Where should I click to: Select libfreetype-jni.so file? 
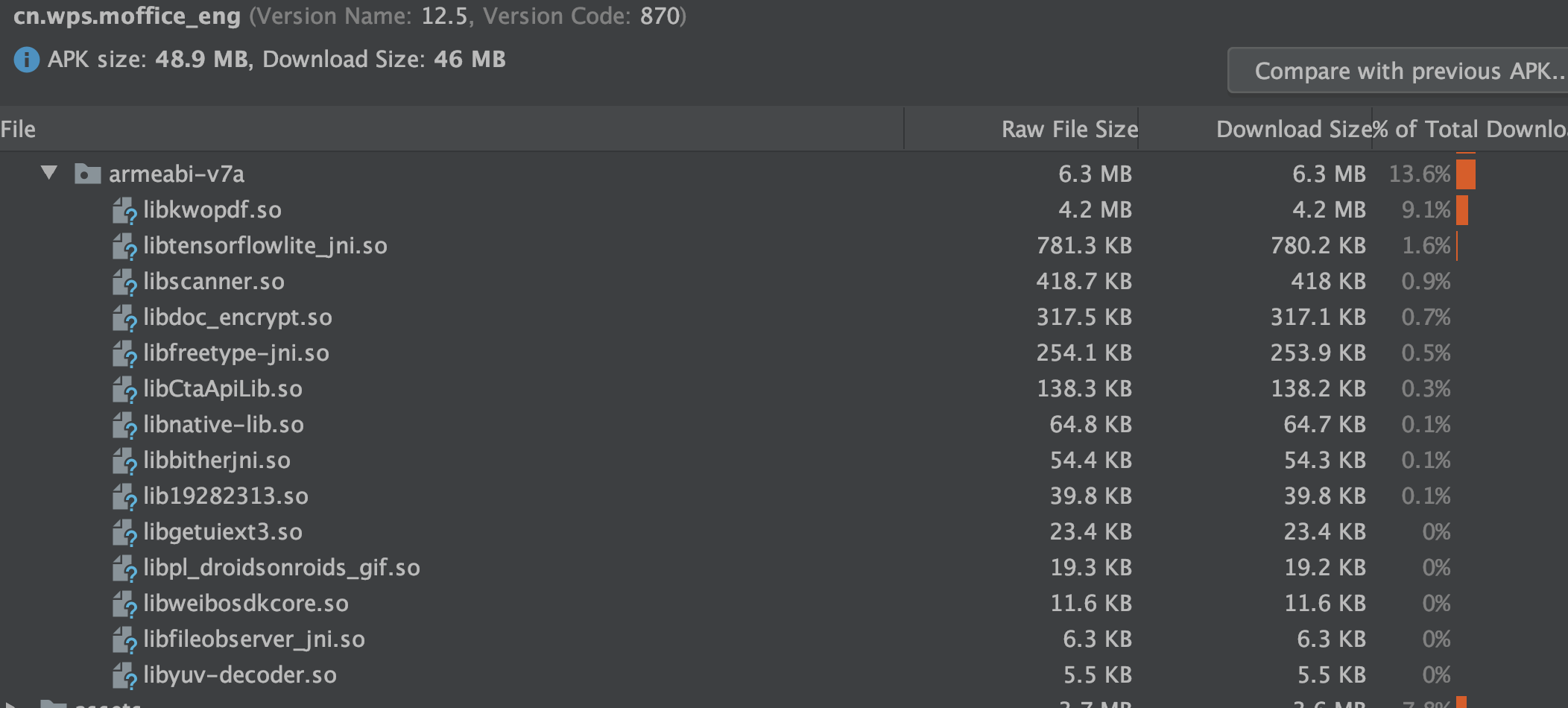236,353
